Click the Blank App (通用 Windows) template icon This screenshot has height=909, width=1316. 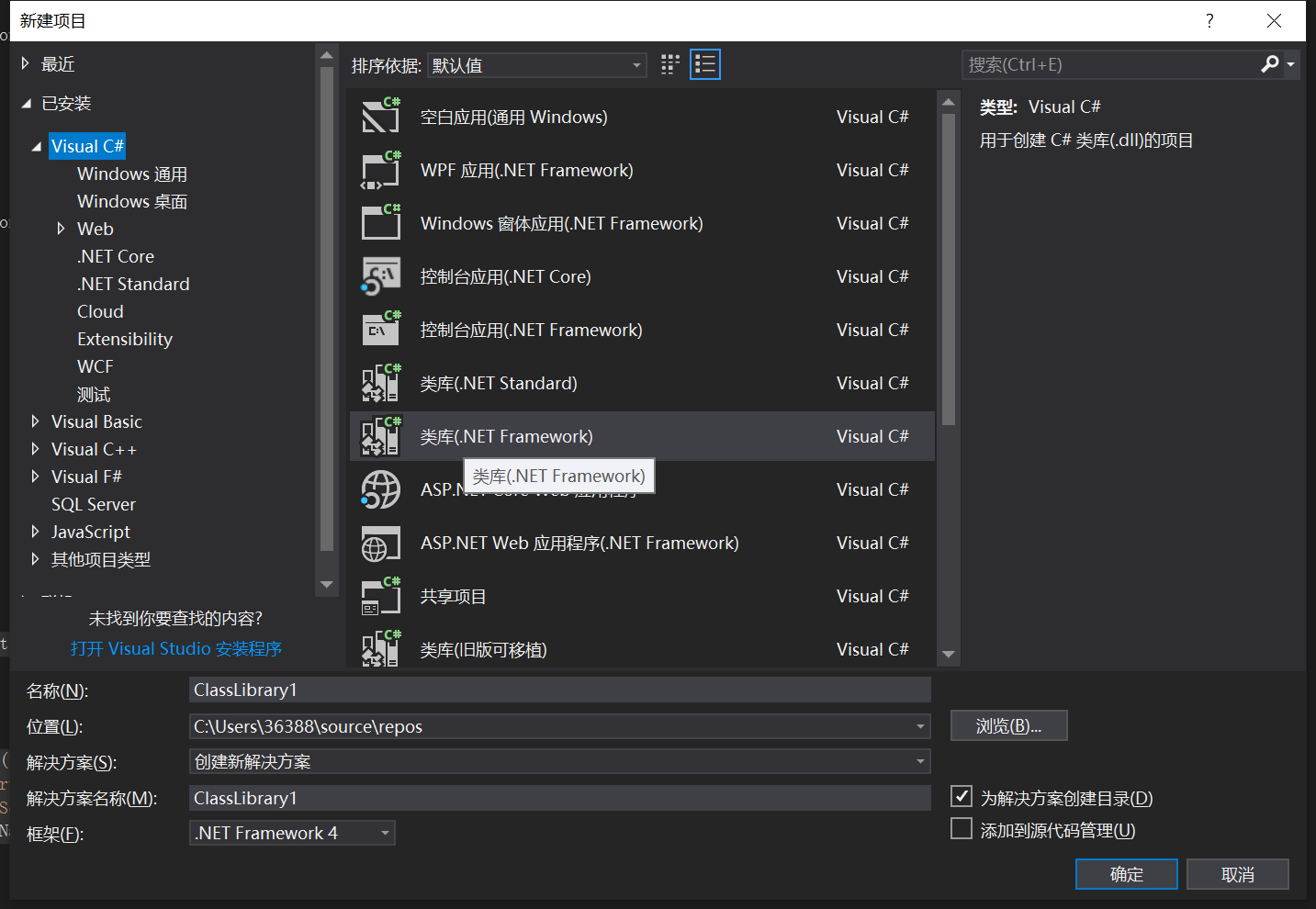point(381,117)
